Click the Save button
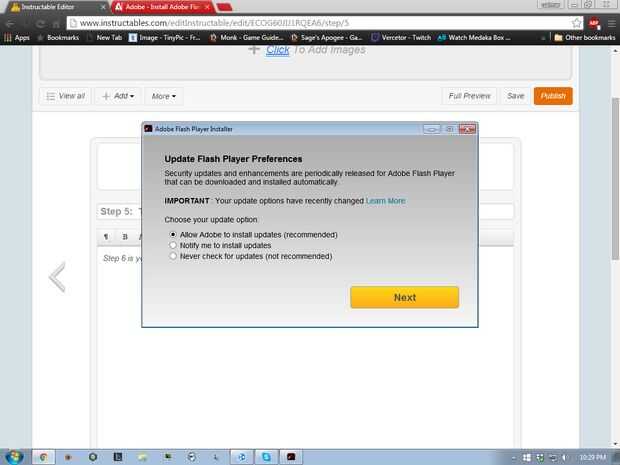Image resolution: width=620 pixels, height=465 pixels. pos(515,96)
